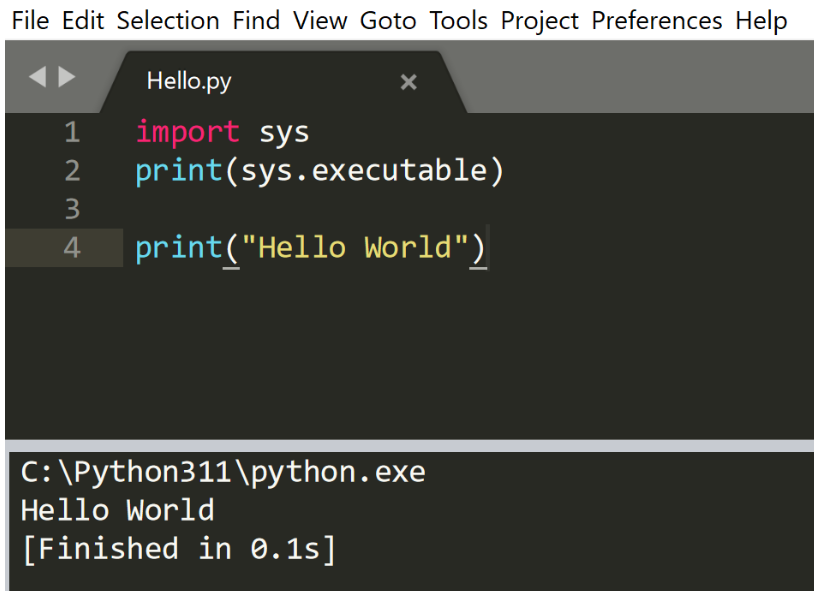Select the Hello.py tab
The image size is (814, 591).
click(x=189, y=82)
